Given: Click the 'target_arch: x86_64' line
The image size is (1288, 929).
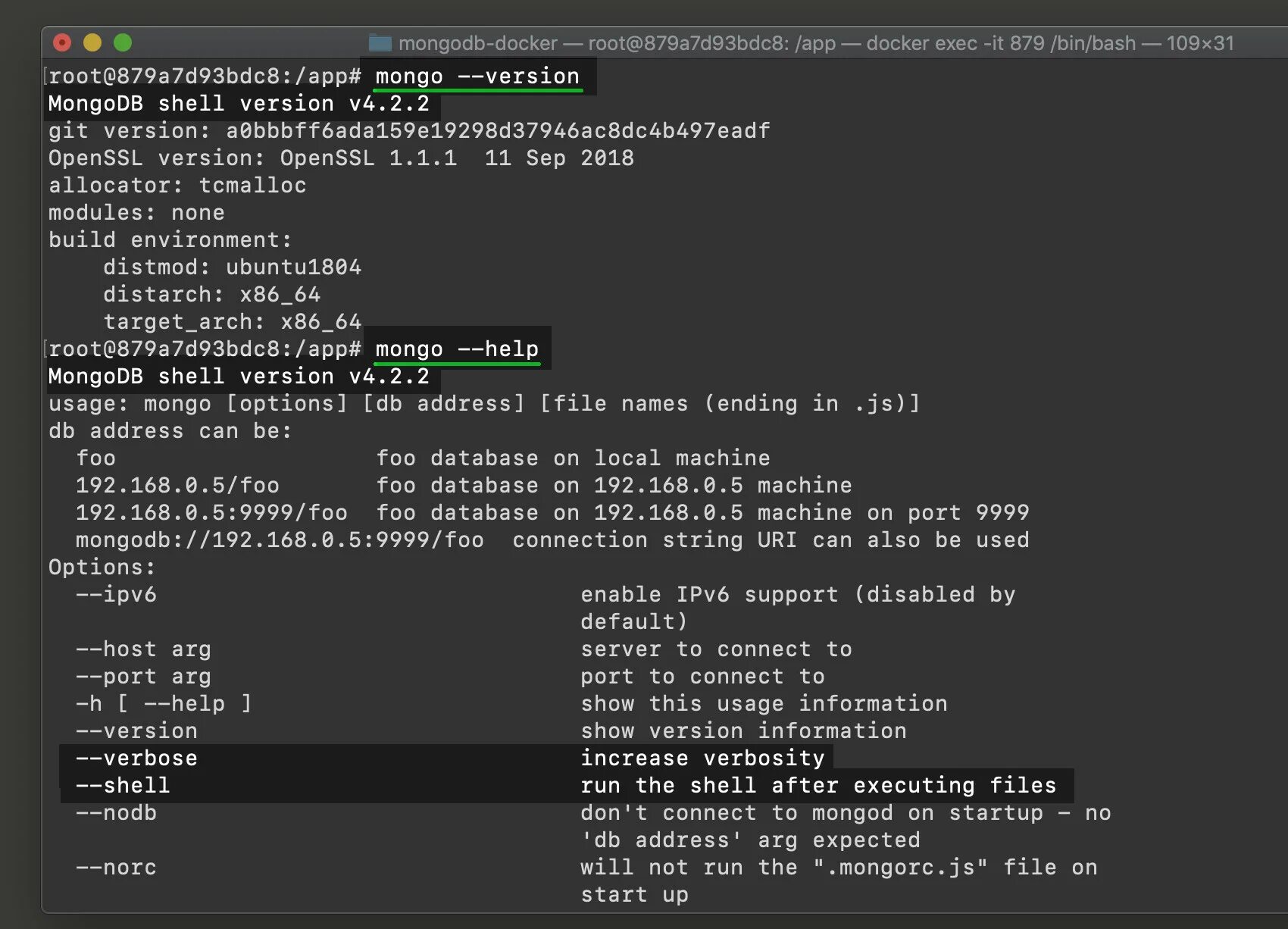Looking at the screenshot, I should [x=232, y=322].
